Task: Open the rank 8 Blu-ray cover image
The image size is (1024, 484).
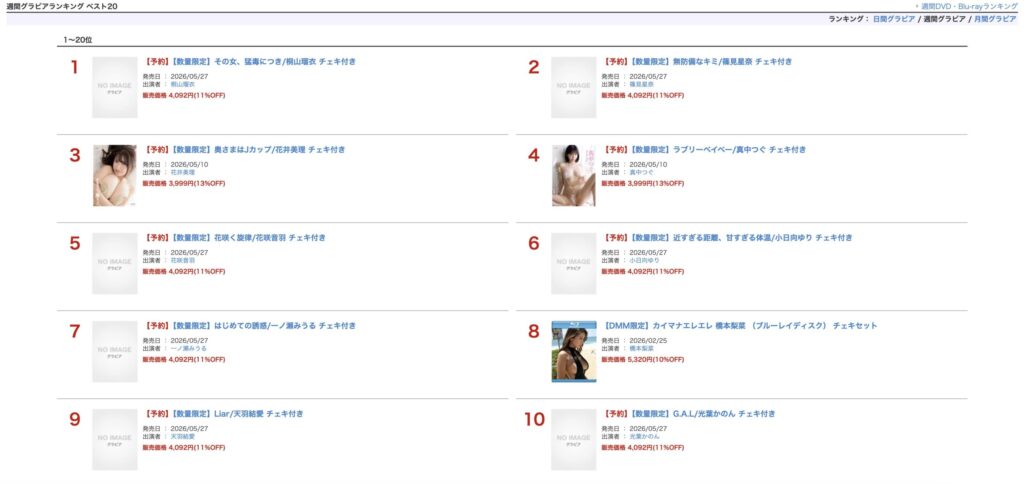Action: (x=573, y=351)
